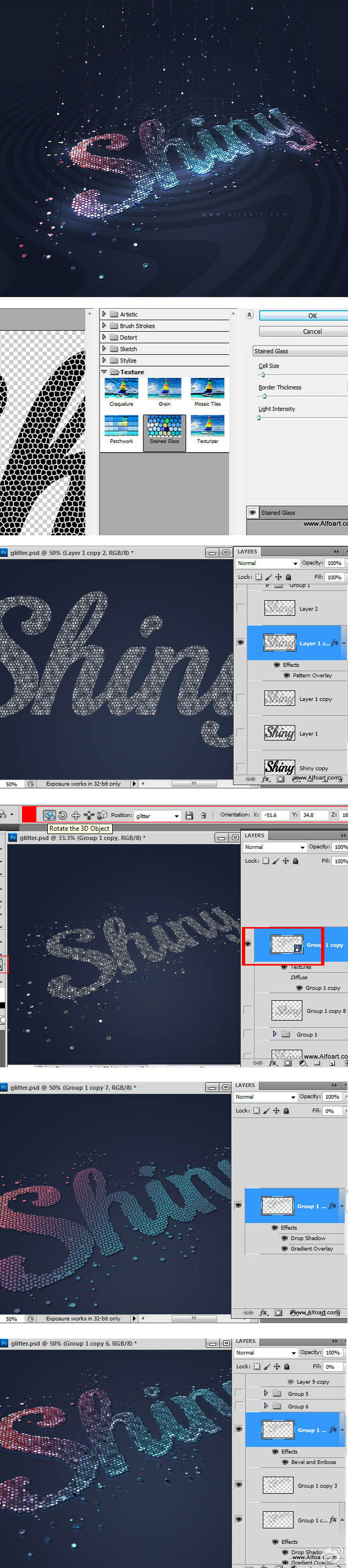Click lock all padlock in Layer 1 copy 2 window

click(x=289, y=577)
